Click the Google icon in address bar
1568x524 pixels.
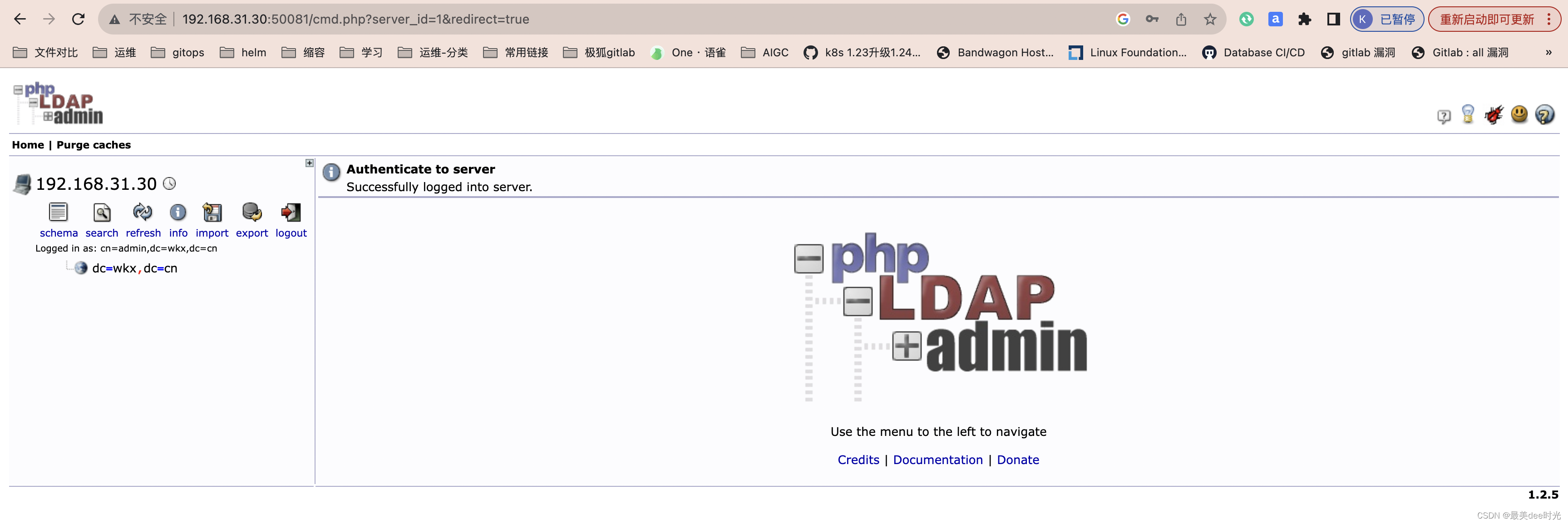point(1123,19)
